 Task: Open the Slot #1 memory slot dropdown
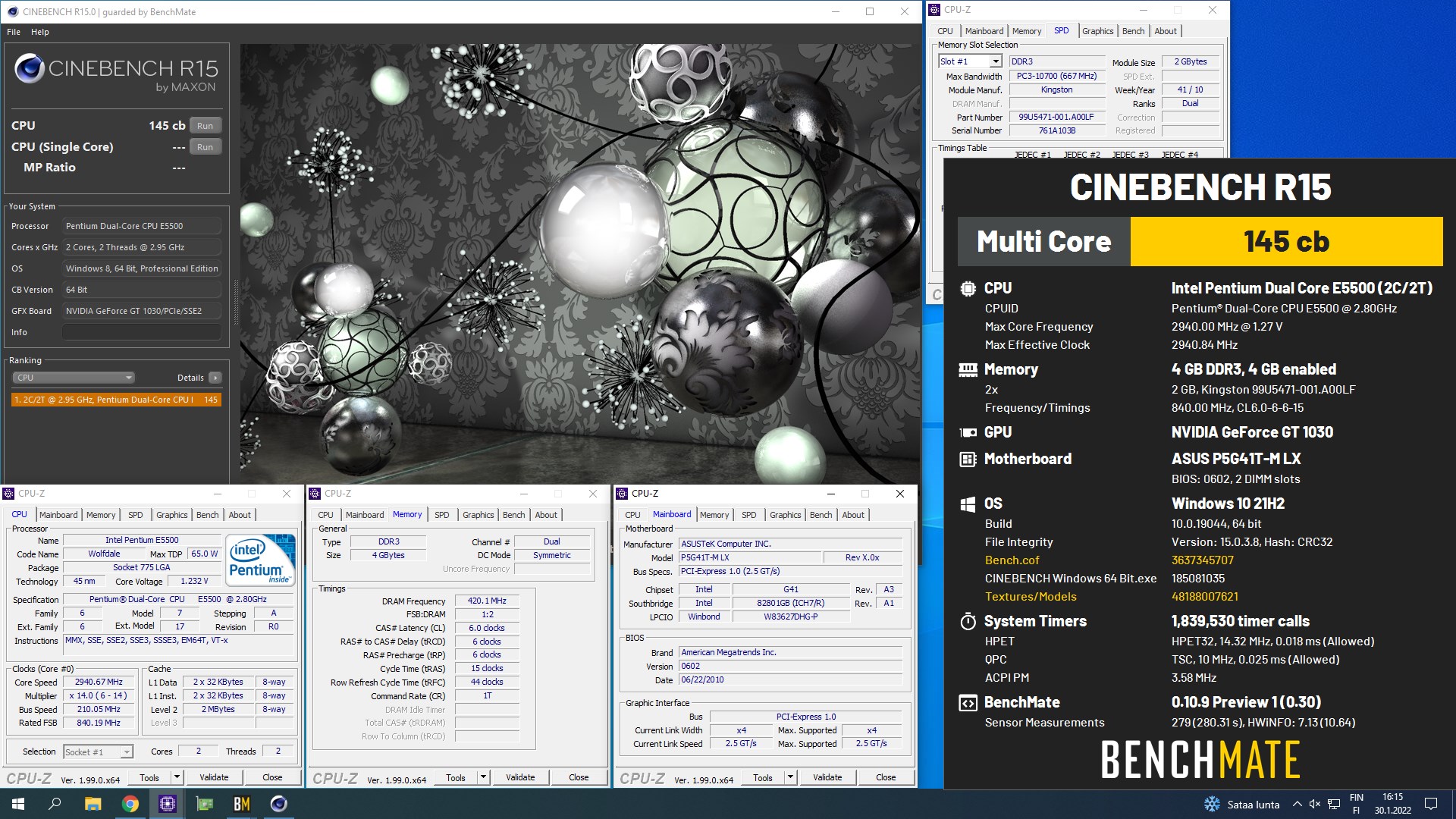coord(970,61)
